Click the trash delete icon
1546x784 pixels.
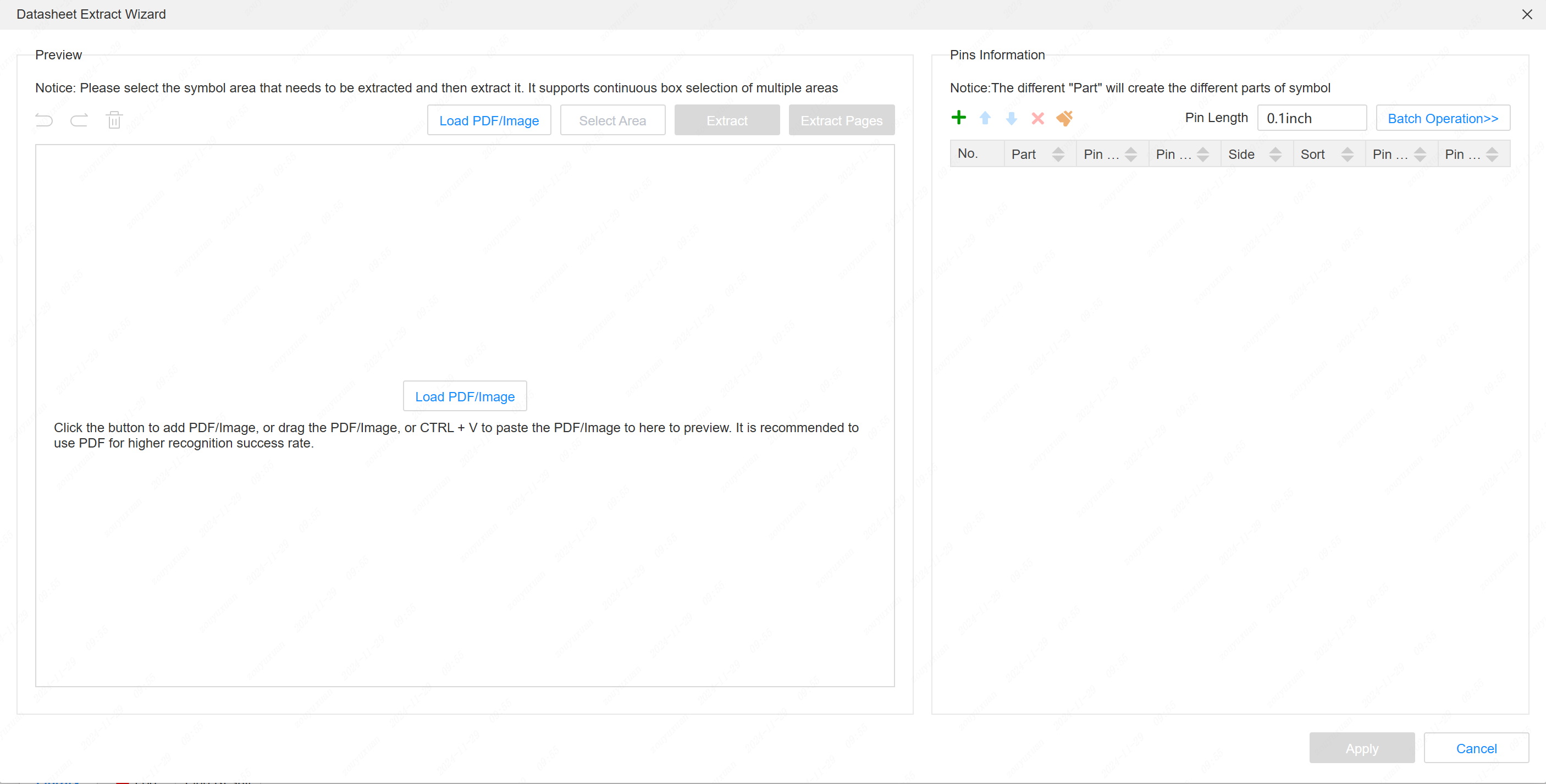tap(114, 120)
